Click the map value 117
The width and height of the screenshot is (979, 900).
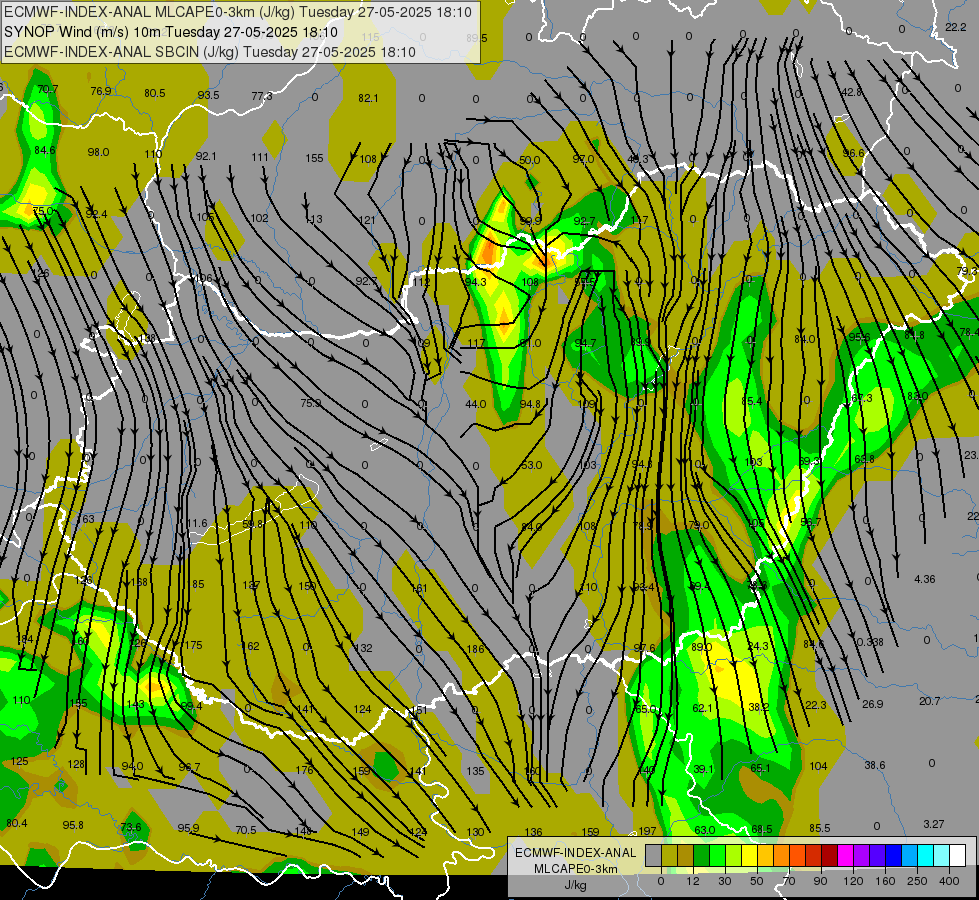(476, 344)
